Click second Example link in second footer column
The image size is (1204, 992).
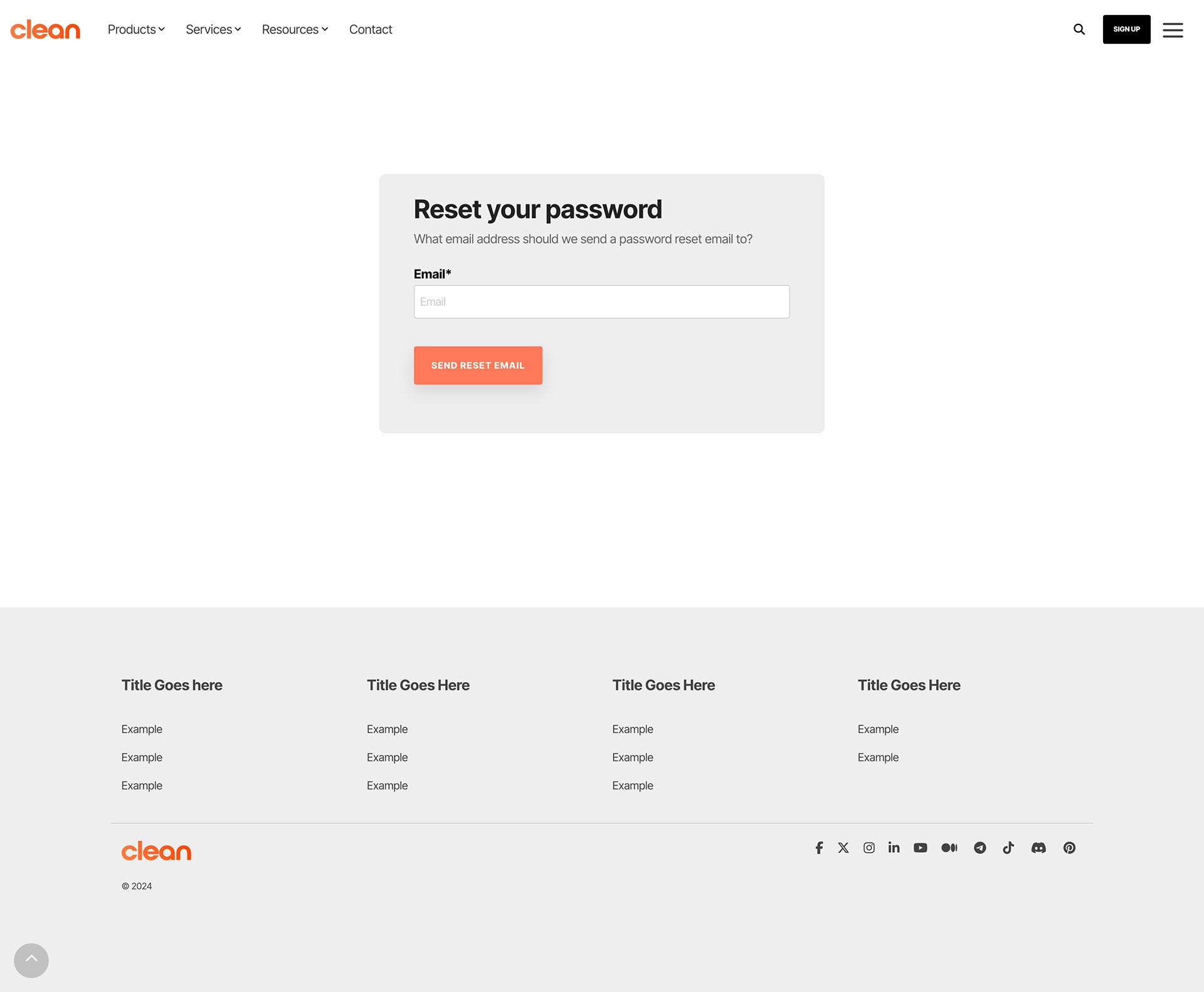pyautogui.click(x=387, y=757)
